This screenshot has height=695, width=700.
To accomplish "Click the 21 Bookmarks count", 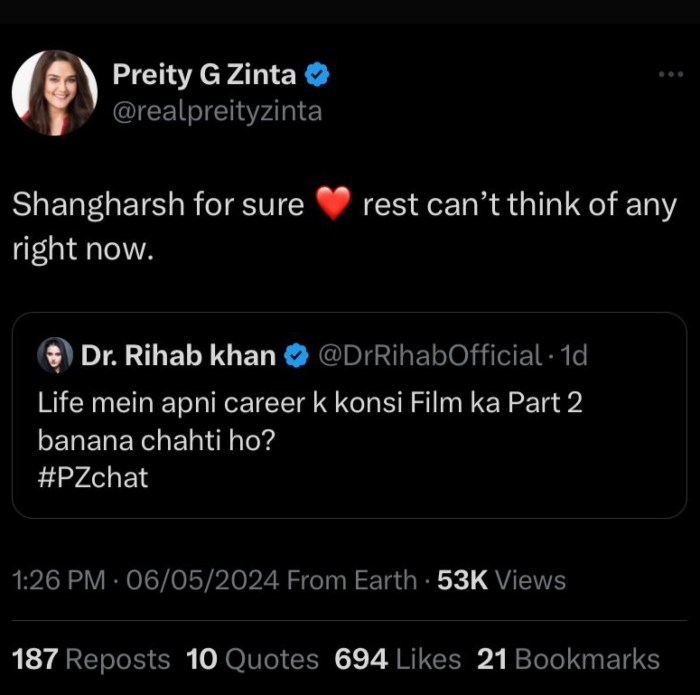I will point(568,659).
